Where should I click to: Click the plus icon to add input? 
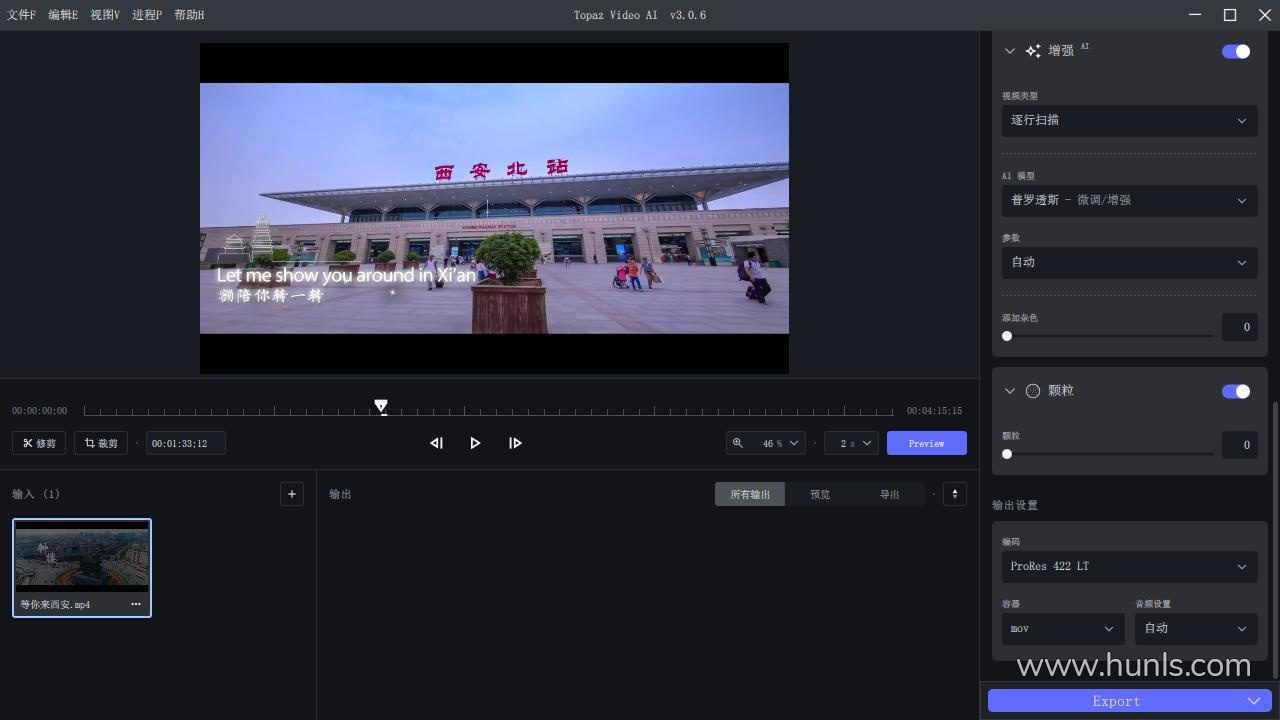tap(292, 494)
